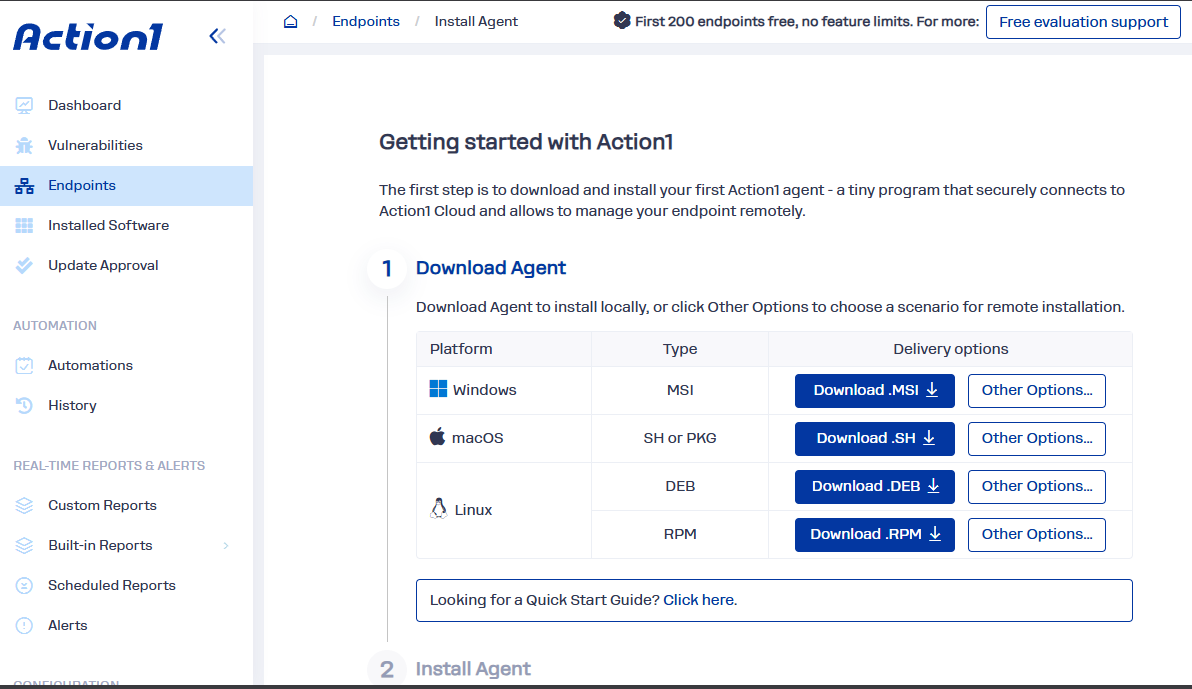Image resolution: width=1192 pixels, height=689 pixels.
Task: Go to home via breadcrumb house icon
Action: [290, 21]
